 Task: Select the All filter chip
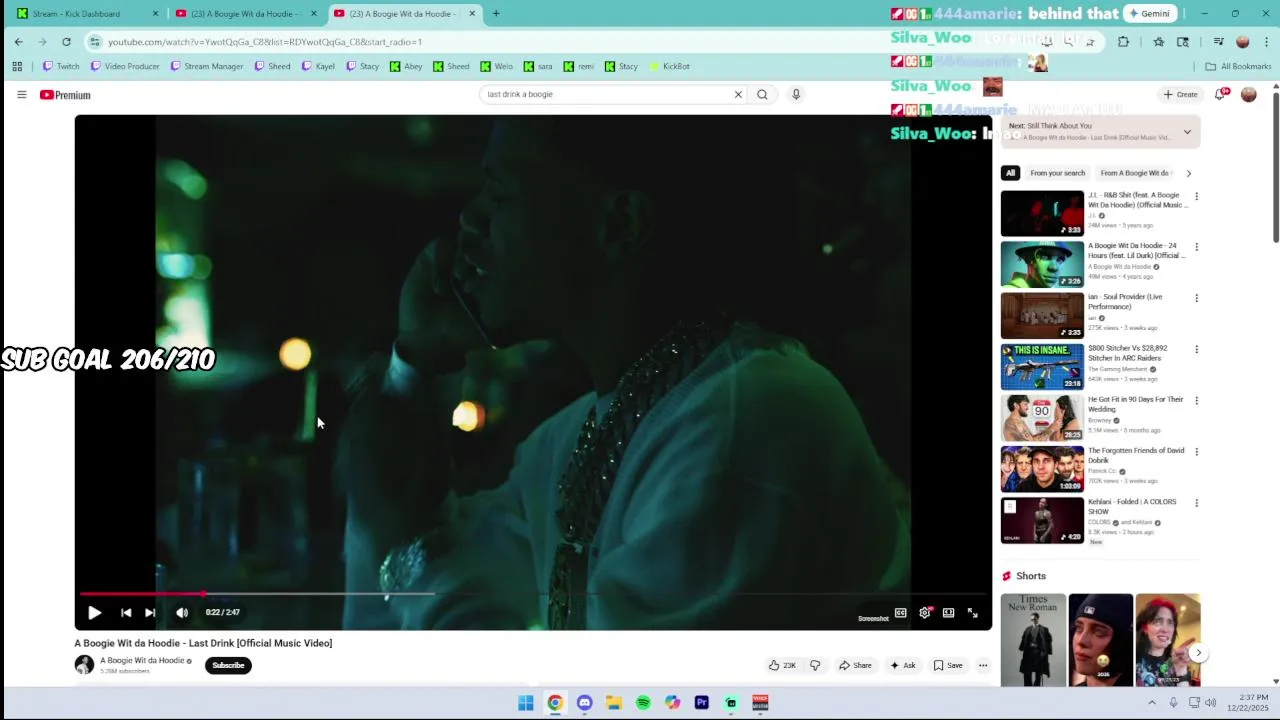pyautogui.click(x=1010, y=173)
